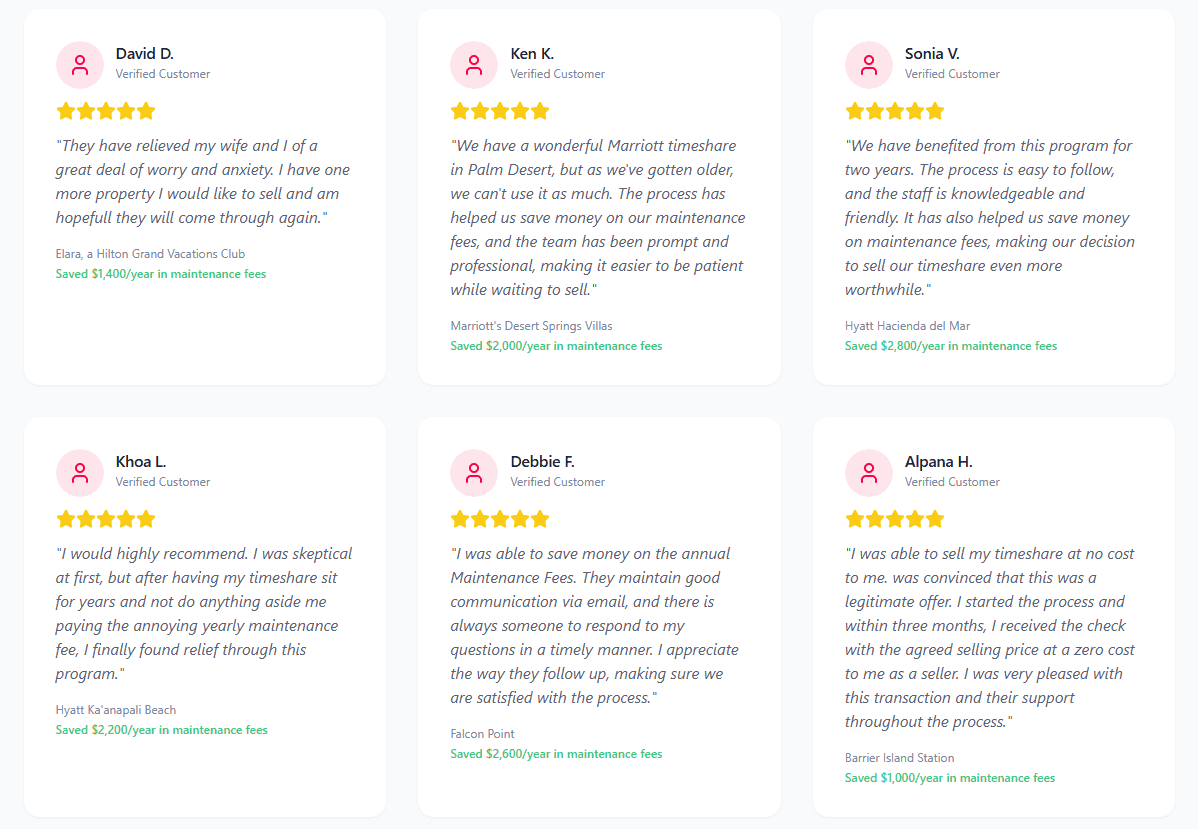
Task: Click the stars in Alpana H.'s review
Action: (x=895, y=519)
